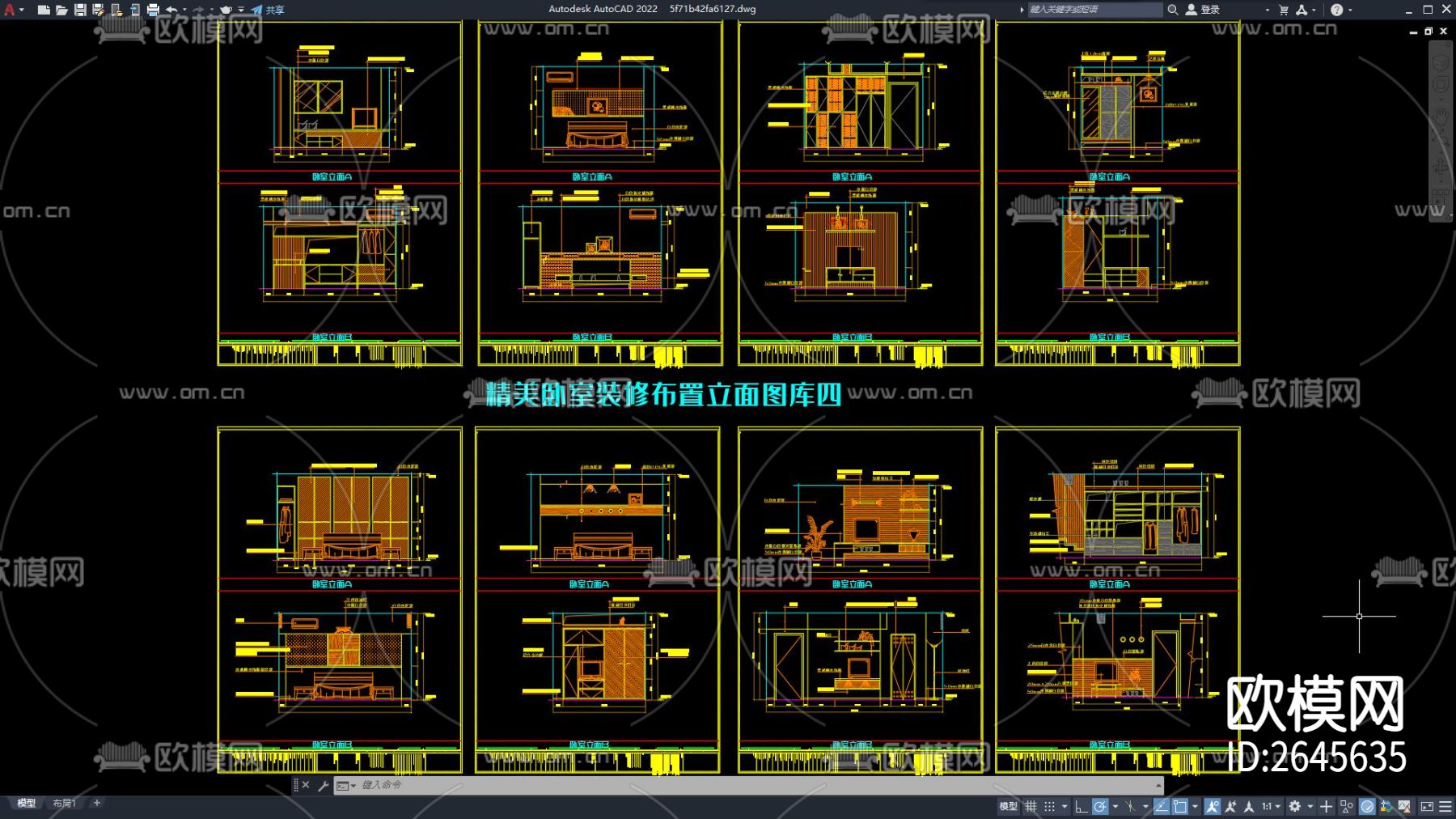The width and height of the screenshot is (1456, 819).
Task: Switch to the 布局1 layout tab
Action: coord(64,802)
